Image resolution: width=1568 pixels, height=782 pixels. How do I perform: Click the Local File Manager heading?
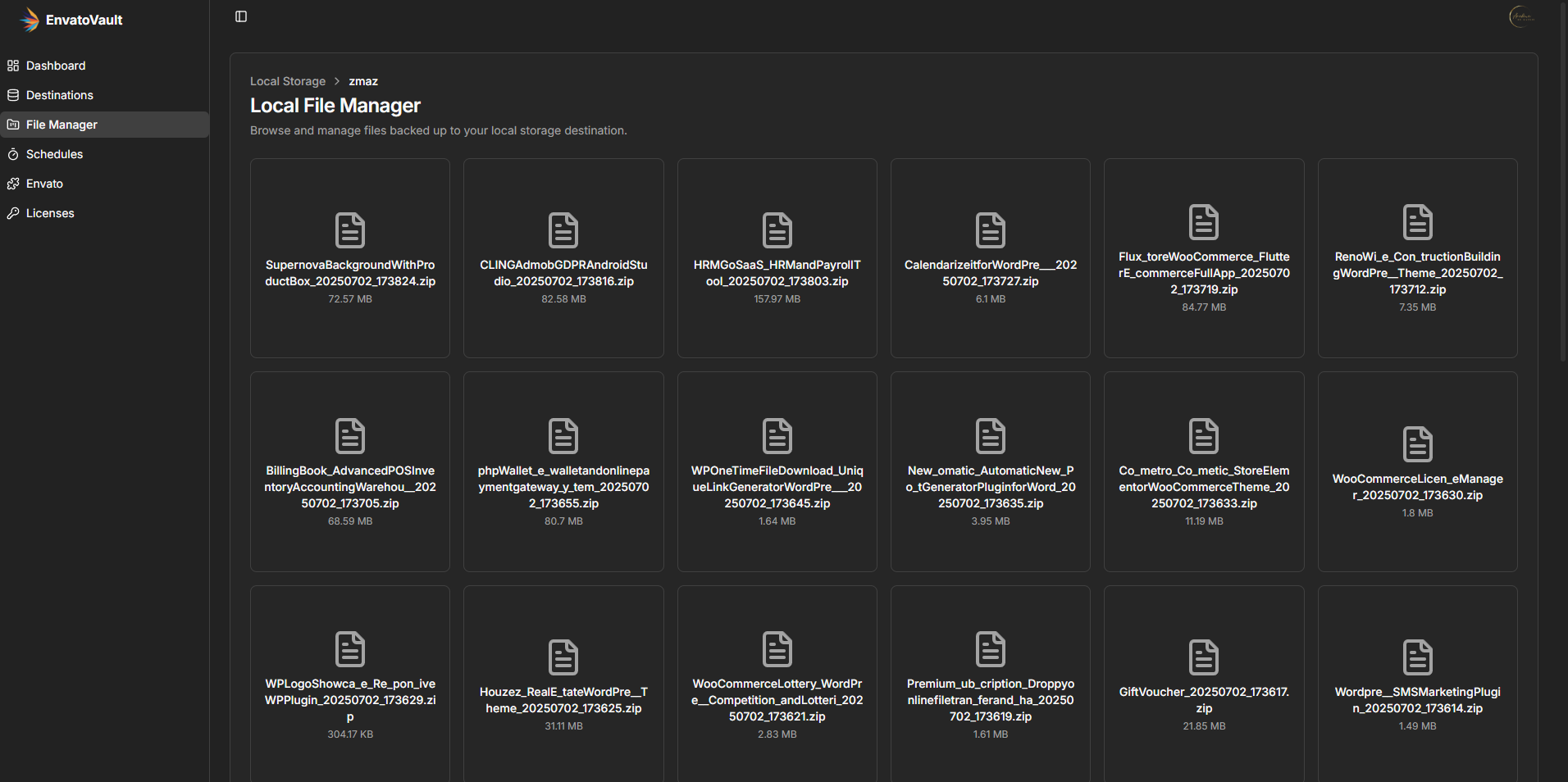(x=335, y=106)
